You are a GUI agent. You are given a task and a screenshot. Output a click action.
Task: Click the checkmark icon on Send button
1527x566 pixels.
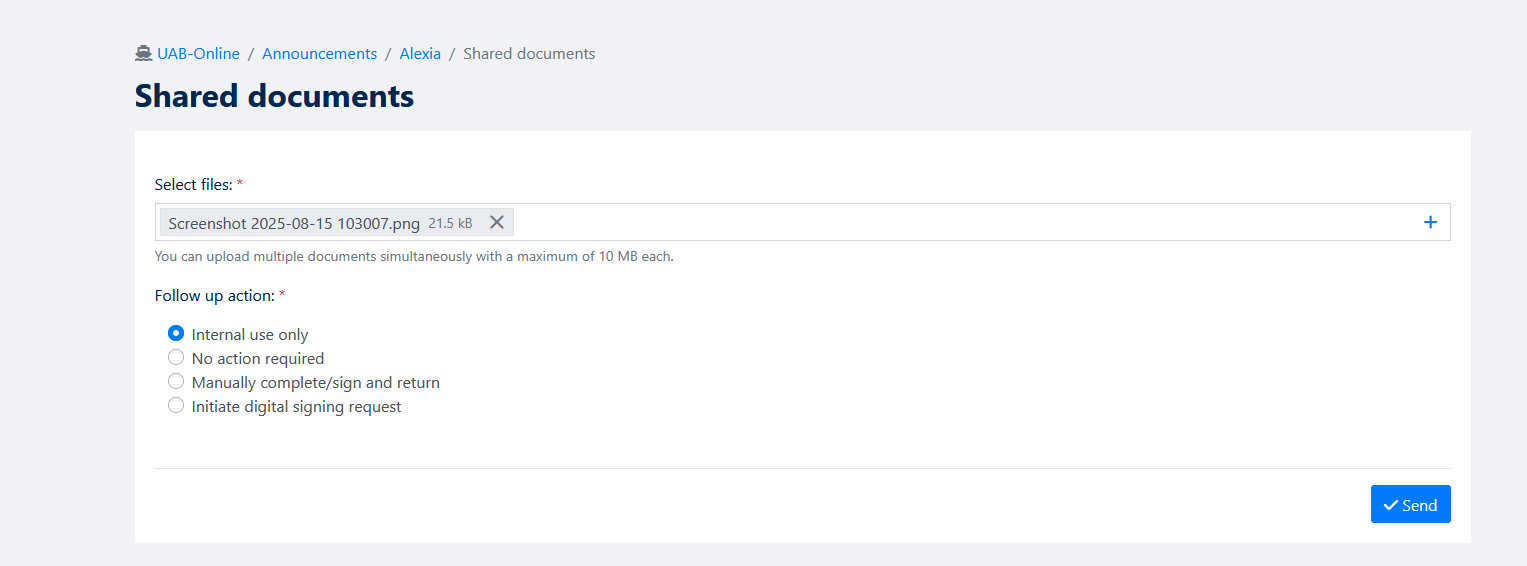1390,505
